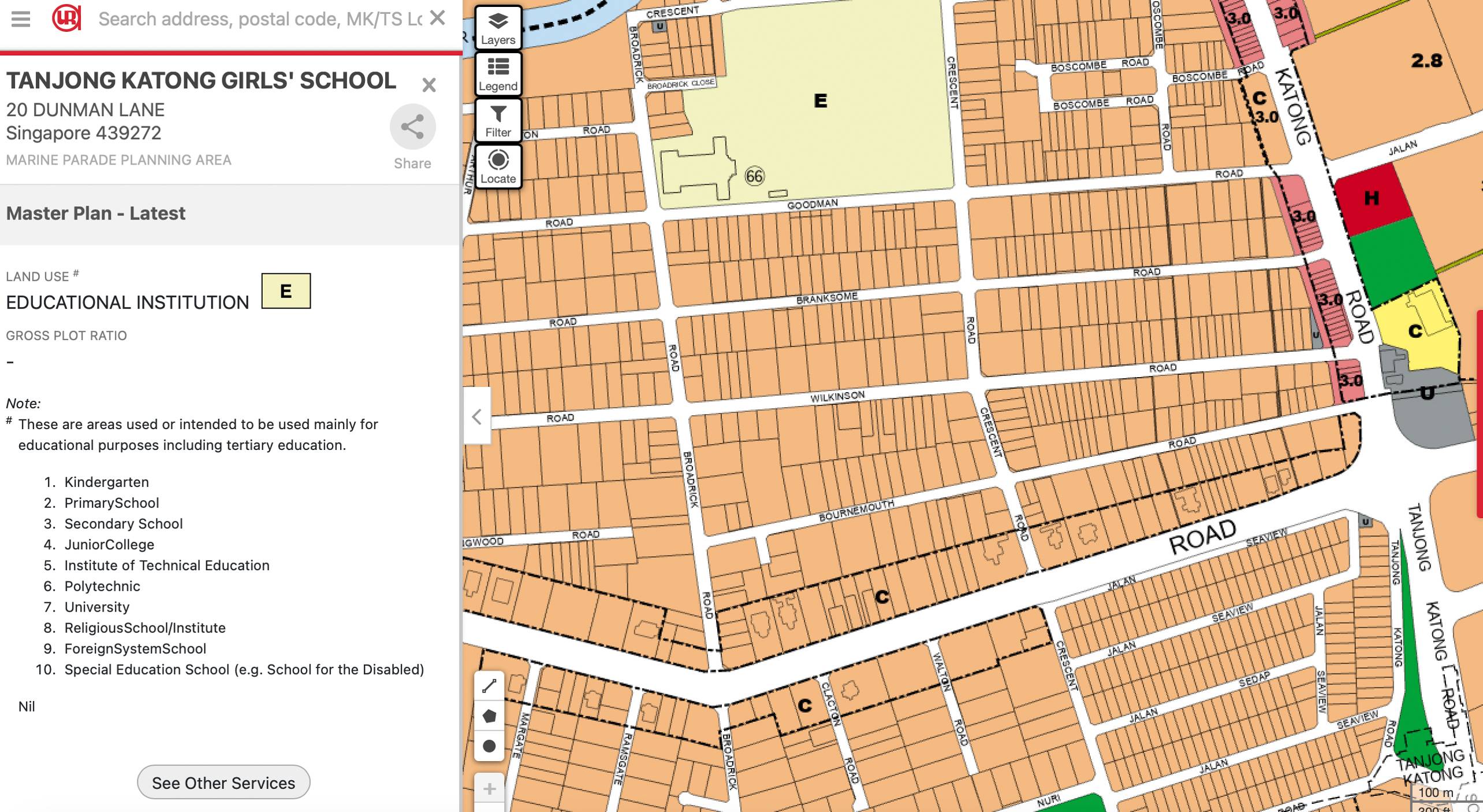
Task: Click the grey U parcel on map
Action: pos(1426,398)
